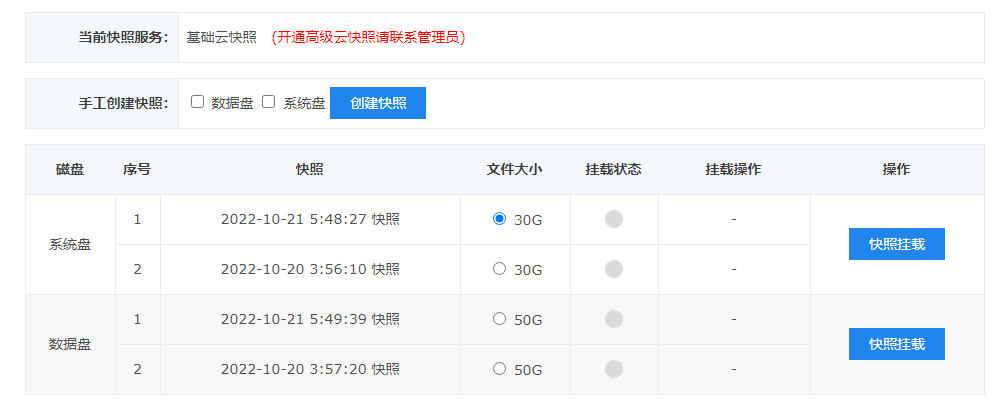Click mount status dot for 3:57:20 snapshot
Image resolution: width=1001 pixels, height=400 pixels.
click(x=614, y=369)
